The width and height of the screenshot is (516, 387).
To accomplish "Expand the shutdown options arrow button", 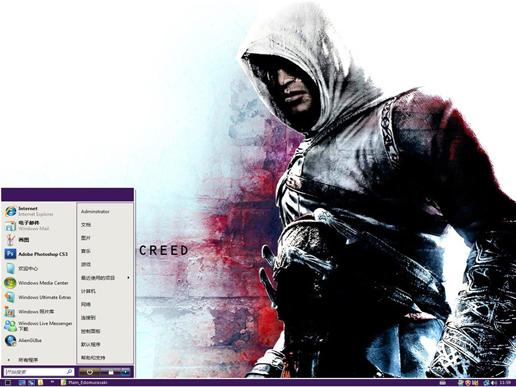I will coord(126,372).
